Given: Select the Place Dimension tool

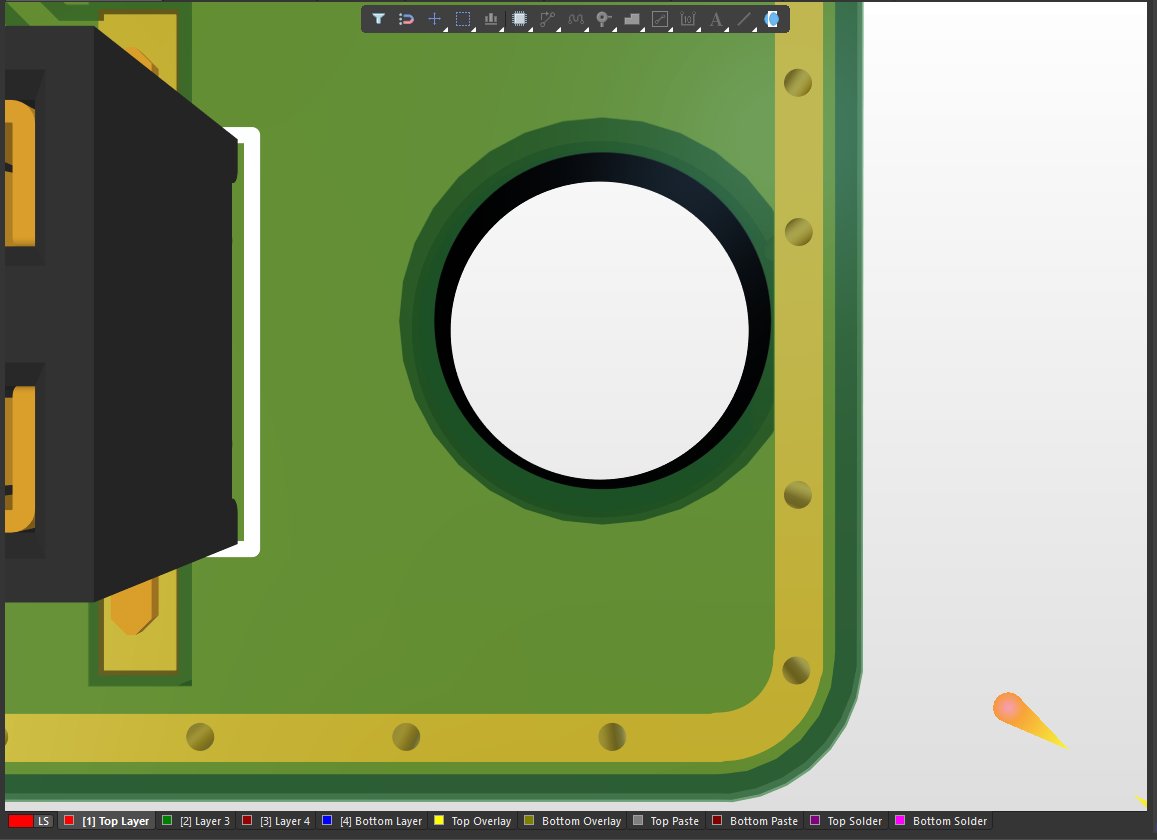Looking at the screenshot, I should [688, 19].
